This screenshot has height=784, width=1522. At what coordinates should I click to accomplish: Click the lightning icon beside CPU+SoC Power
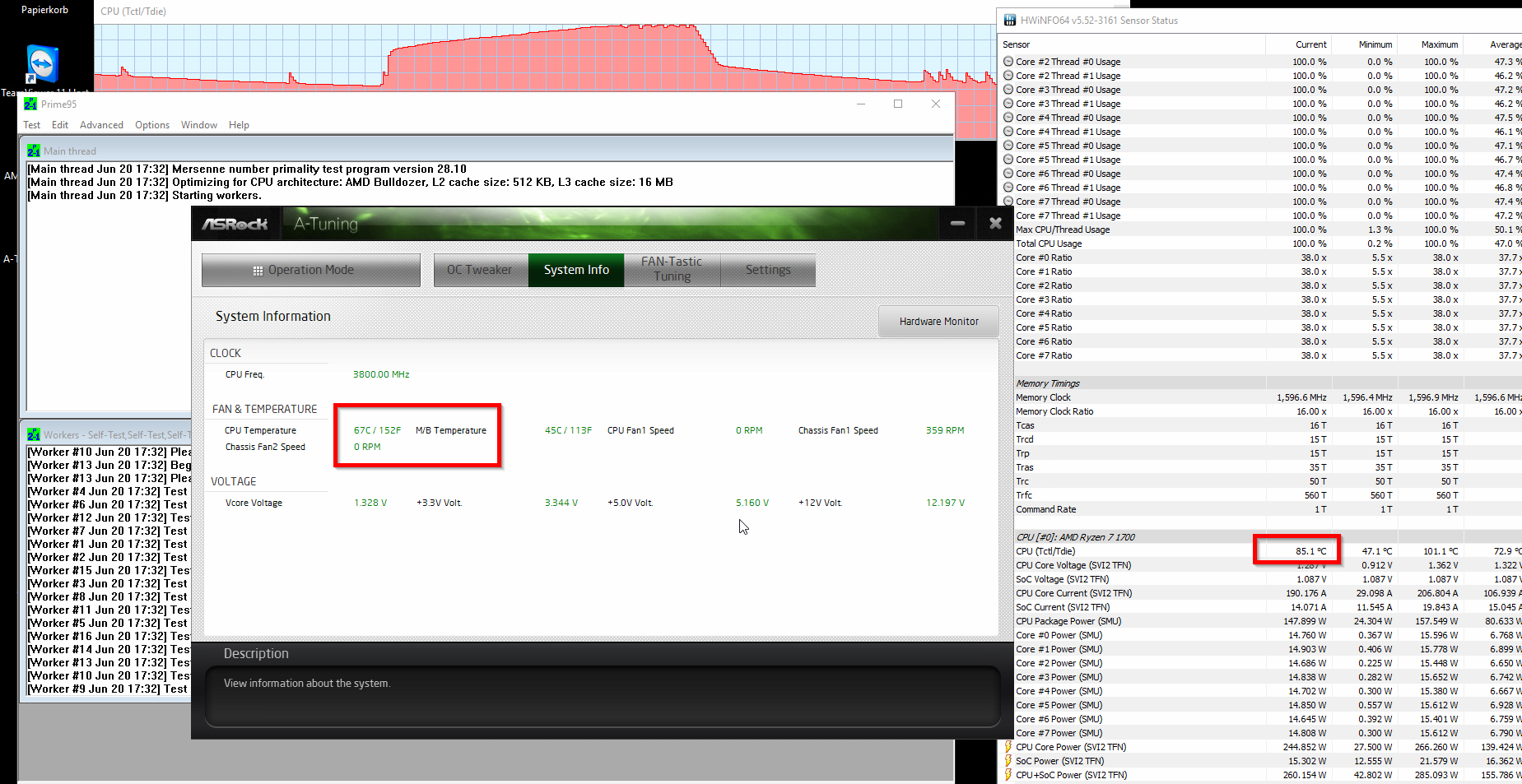[1008, 775]
